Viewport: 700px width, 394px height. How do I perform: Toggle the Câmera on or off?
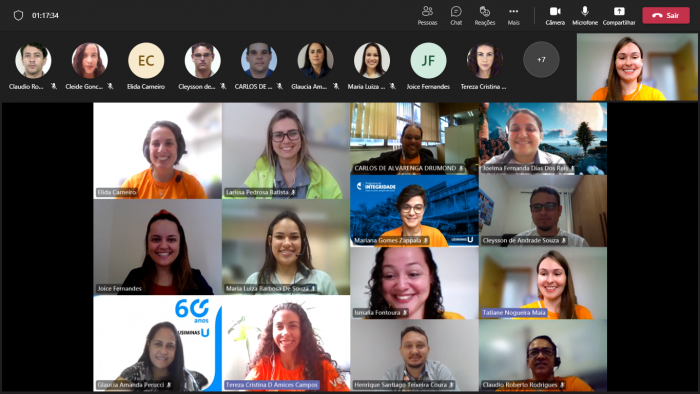coord(555,16)
